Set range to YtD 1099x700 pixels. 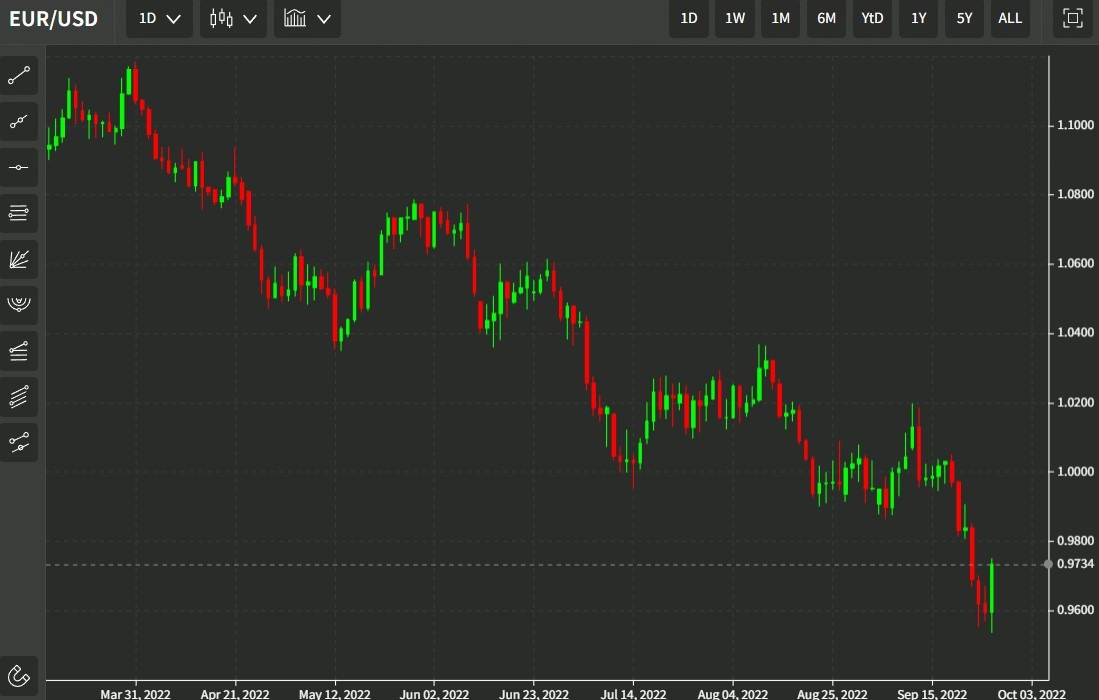(872, 18)
